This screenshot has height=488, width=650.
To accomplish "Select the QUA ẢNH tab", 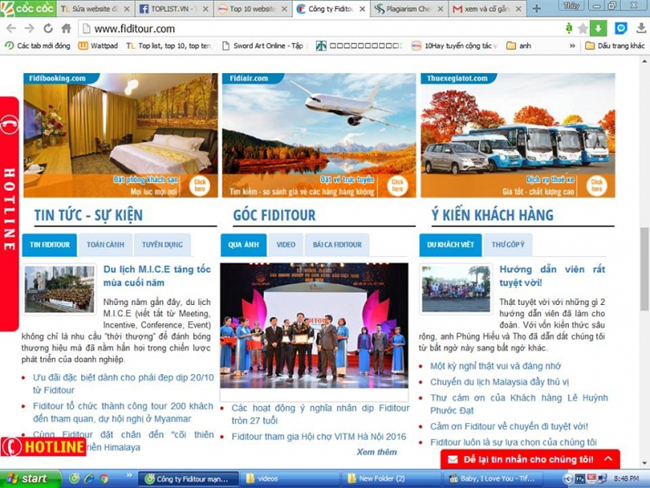I will coord(243,245).
